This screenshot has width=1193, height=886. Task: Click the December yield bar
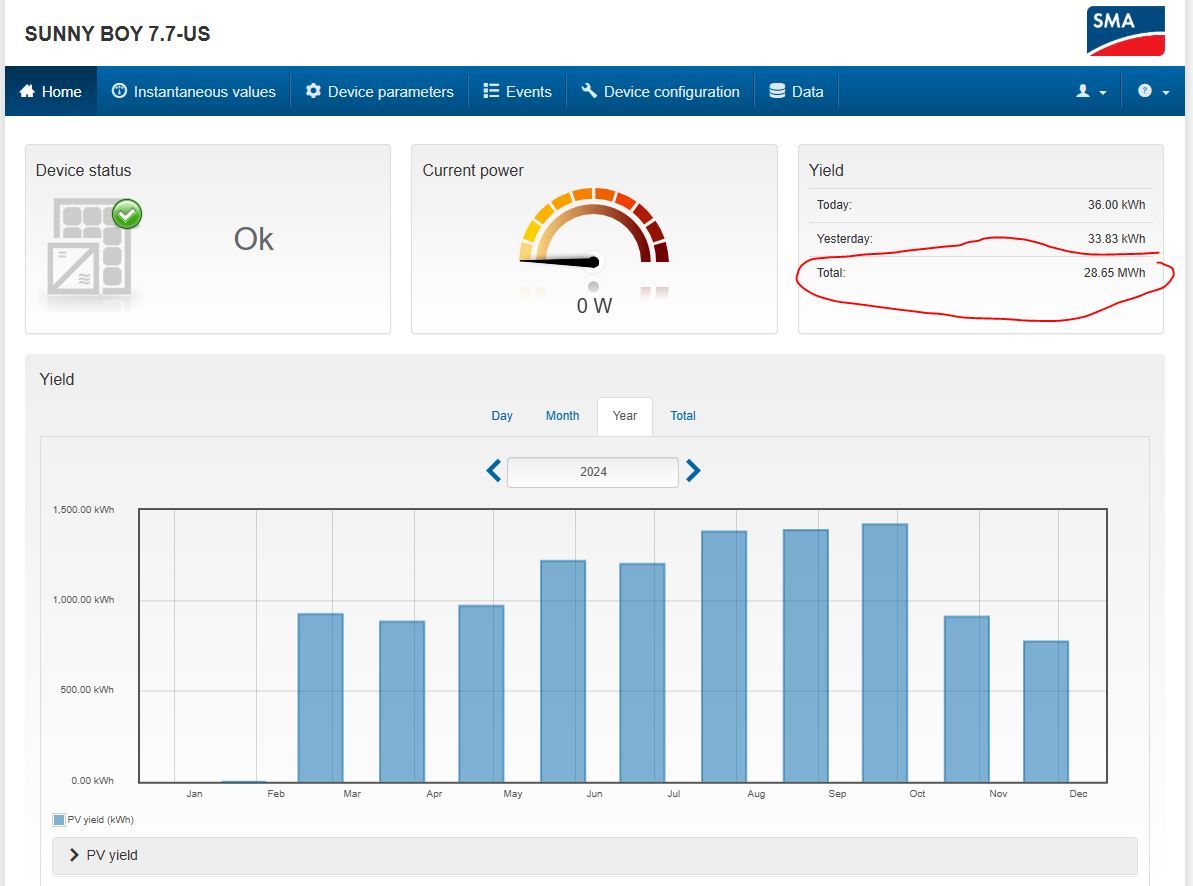tap(1046, 711)
